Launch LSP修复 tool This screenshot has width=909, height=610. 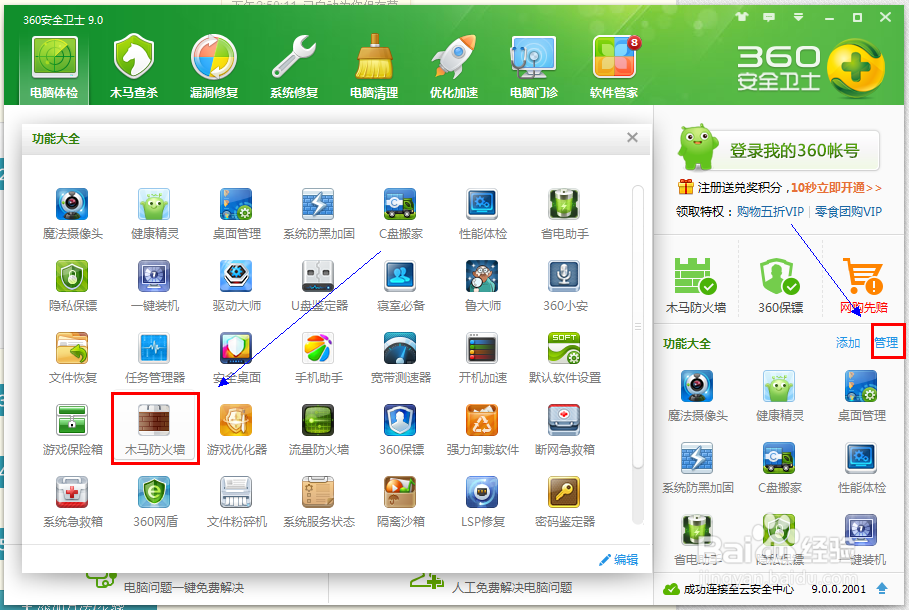point(483,502)
